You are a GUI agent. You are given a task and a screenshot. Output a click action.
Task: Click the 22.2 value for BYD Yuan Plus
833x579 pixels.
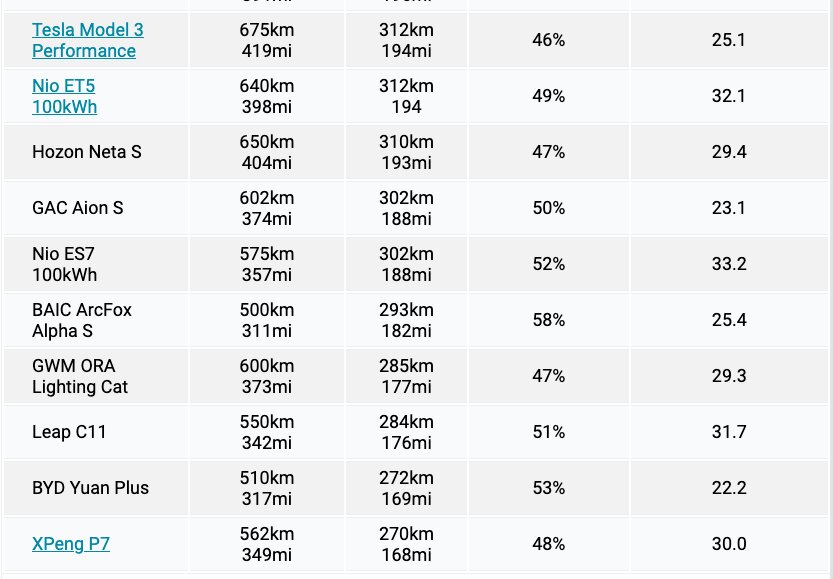[x=729, y=488]
